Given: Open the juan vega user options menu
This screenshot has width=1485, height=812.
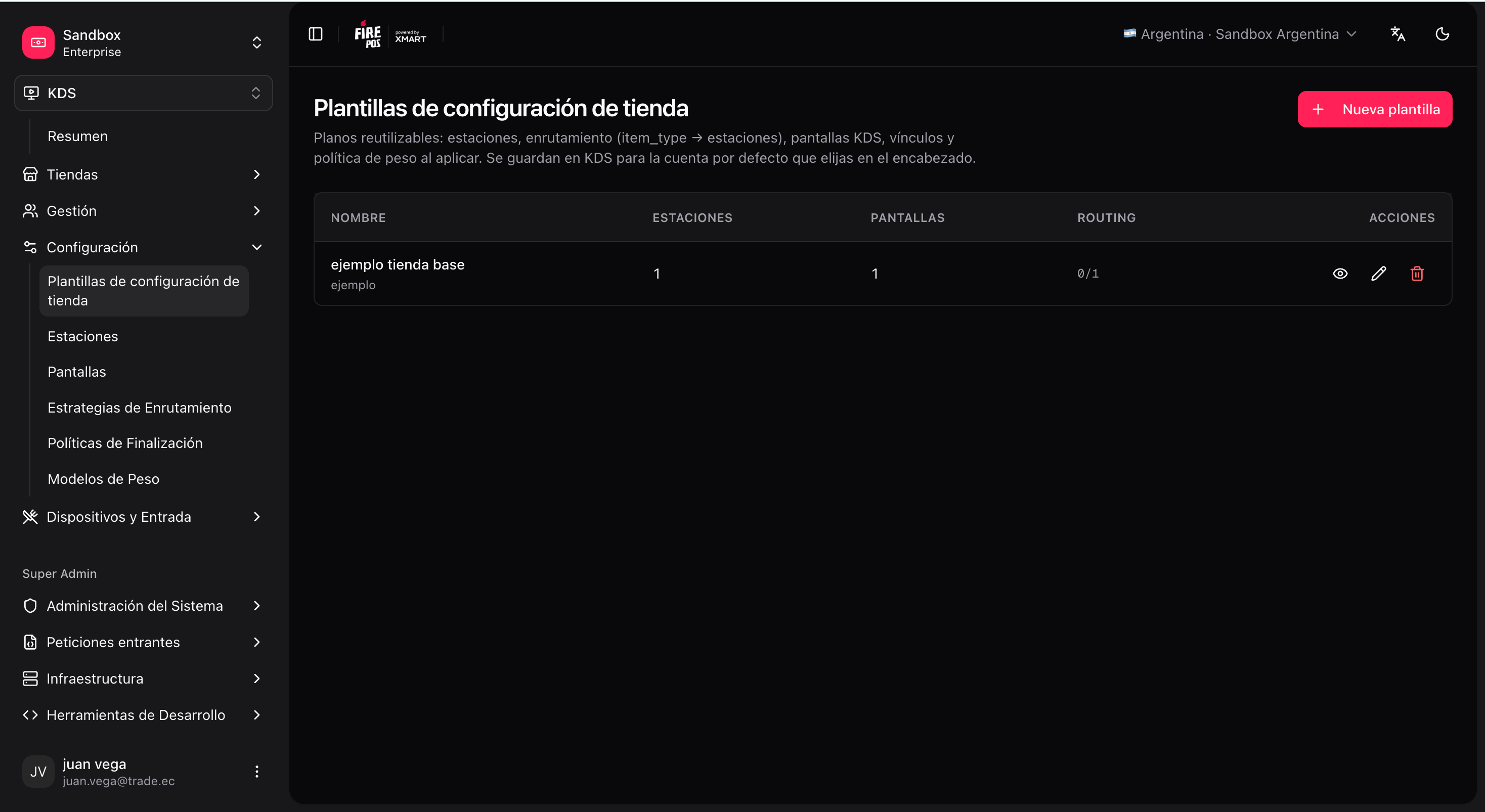Looking at the screenshot, I should pos(256,771).
